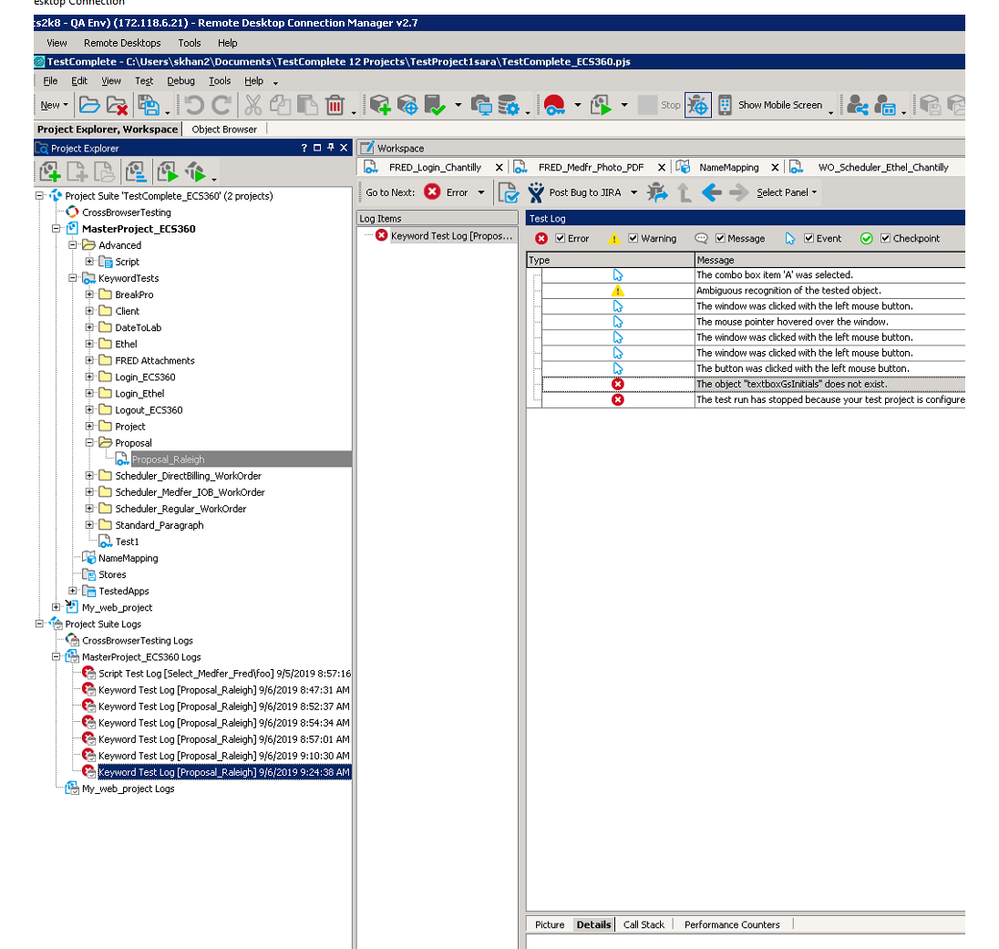Viewport: 999px width, 949px height.
Task: Click the Record test red toolbar icon
Action: point(555,105)
